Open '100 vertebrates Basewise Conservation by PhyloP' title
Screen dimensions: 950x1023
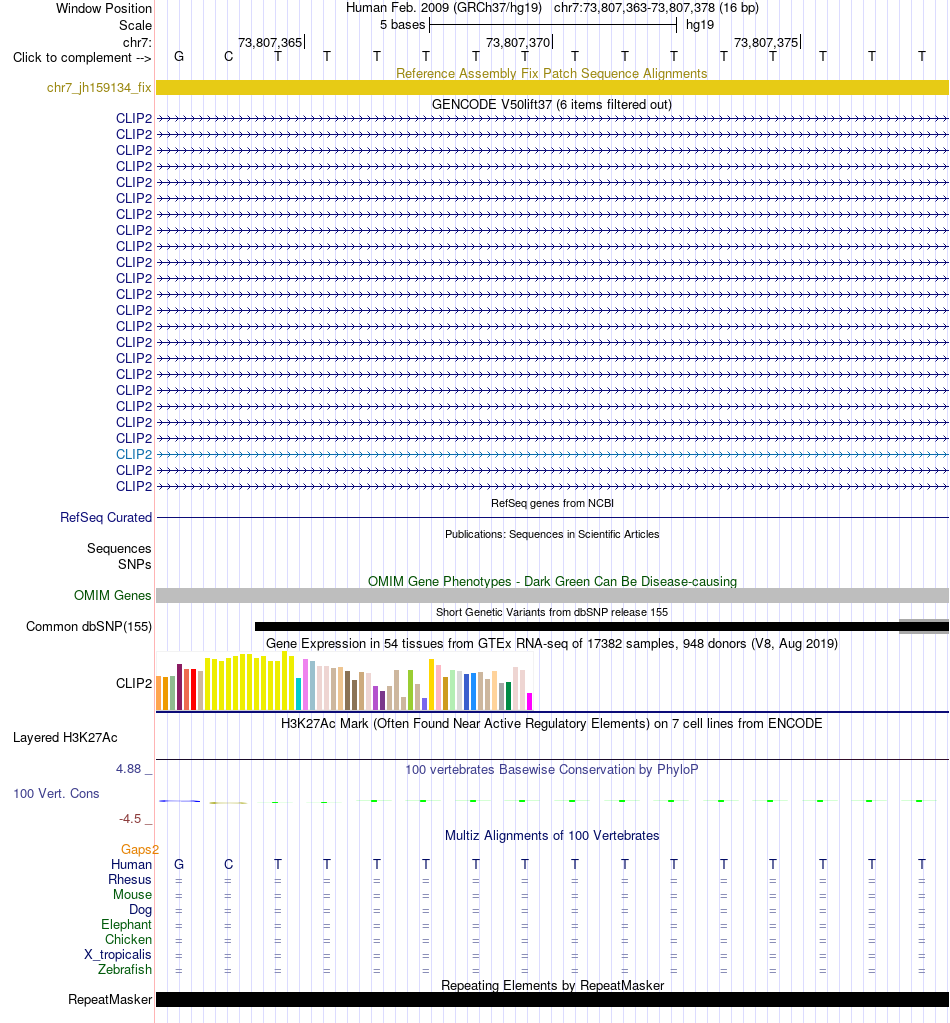point(552,769)
